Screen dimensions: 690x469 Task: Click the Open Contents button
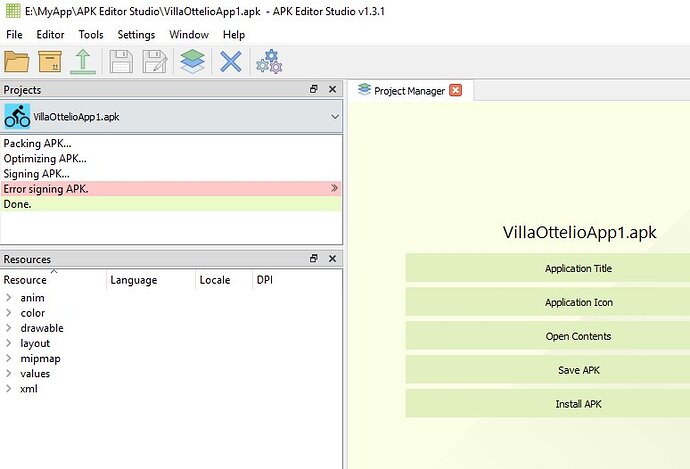[547, 336]
